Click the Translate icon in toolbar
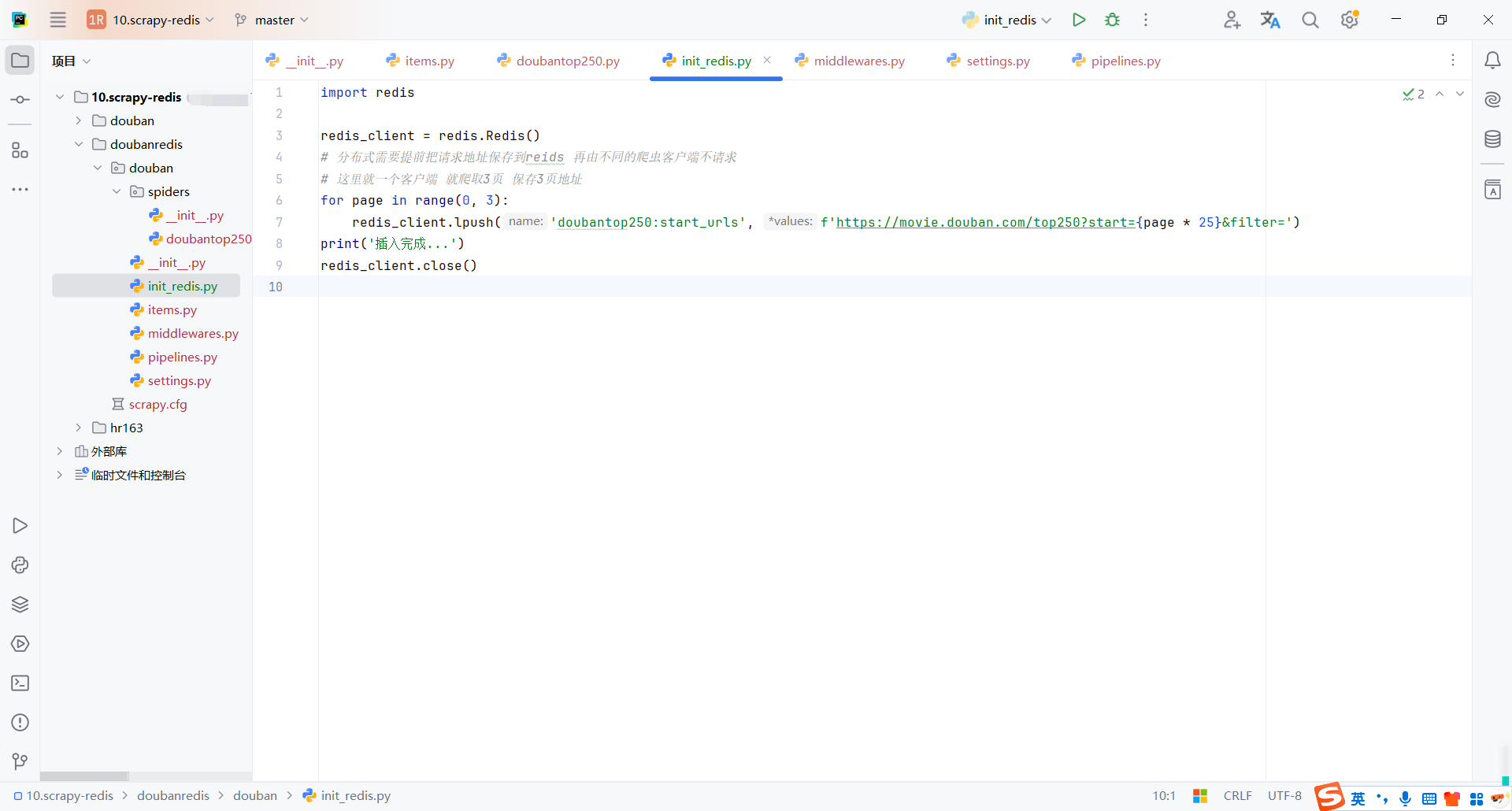 (x=1270, y=20)
